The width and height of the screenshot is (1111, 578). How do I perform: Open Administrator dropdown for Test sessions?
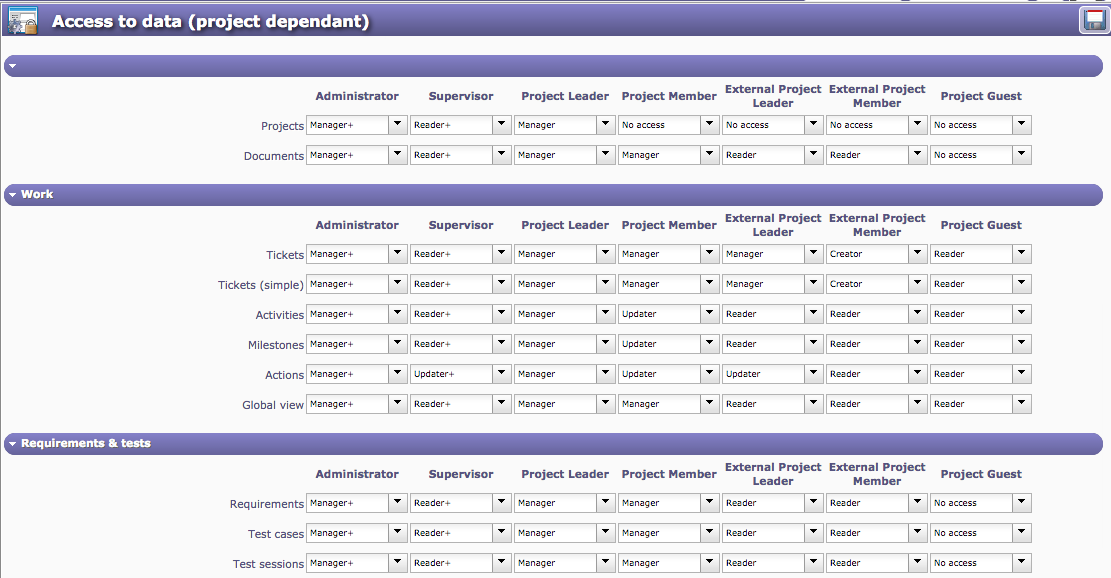[x=397, y=563]
